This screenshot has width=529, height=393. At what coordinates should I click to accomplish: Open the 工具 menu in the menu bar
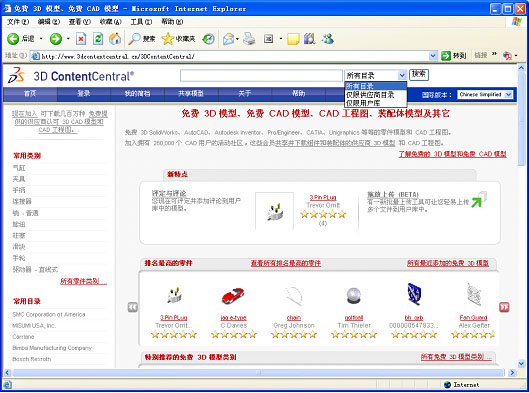pyautogui.click(x=141, y=22)
